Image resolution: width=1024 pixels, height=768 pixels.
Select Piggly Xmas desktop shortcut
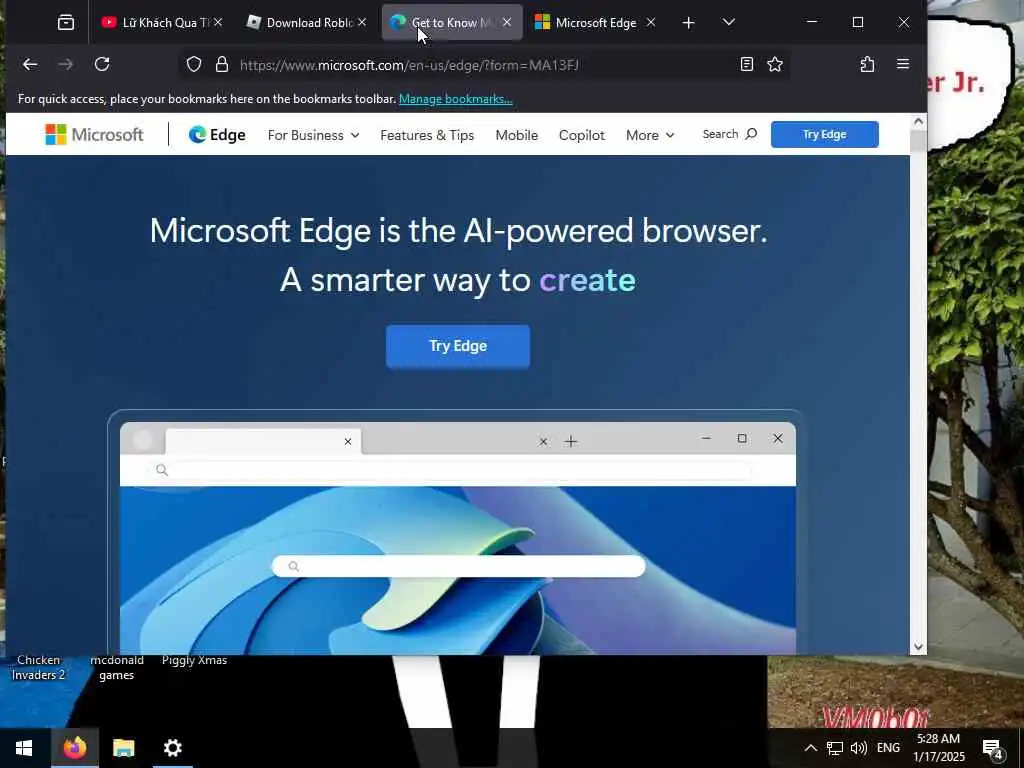195,660
